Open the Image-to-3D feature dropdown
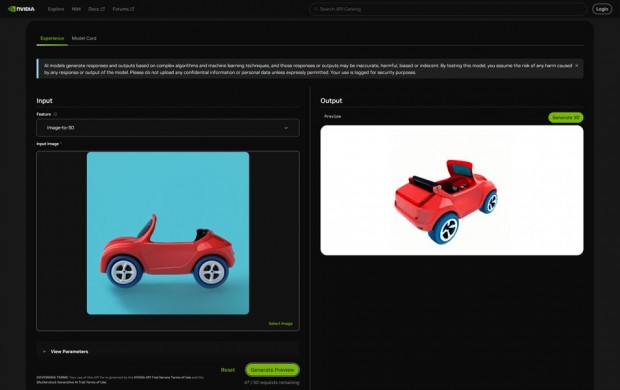Viewport: 620px width, 390px height. 168,128
